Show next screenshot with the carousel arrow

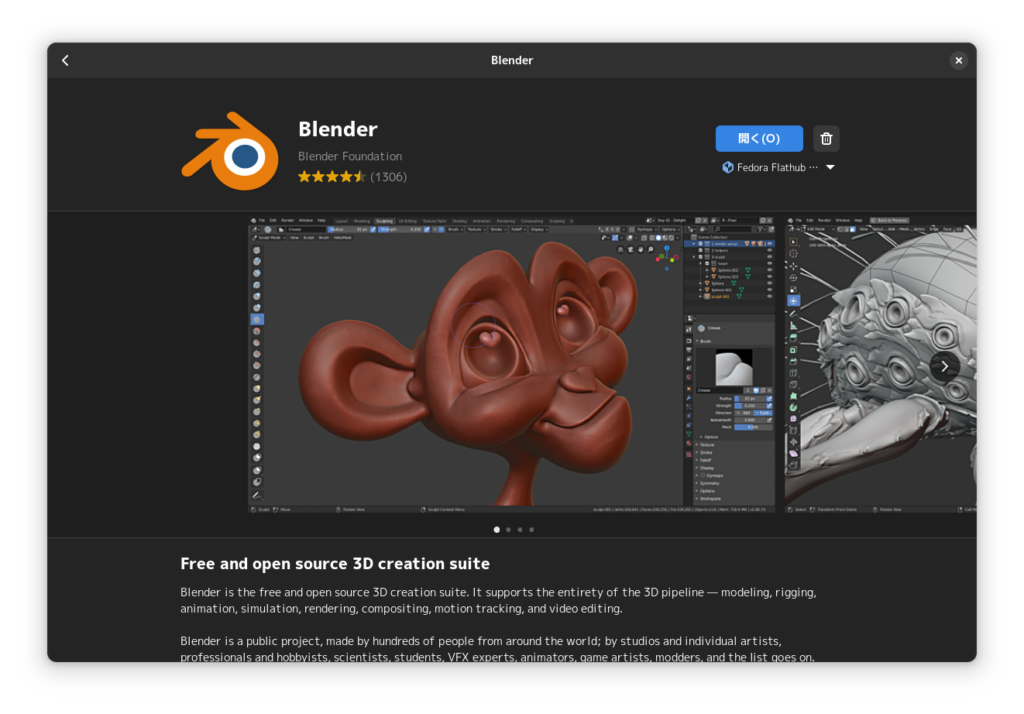944,366
